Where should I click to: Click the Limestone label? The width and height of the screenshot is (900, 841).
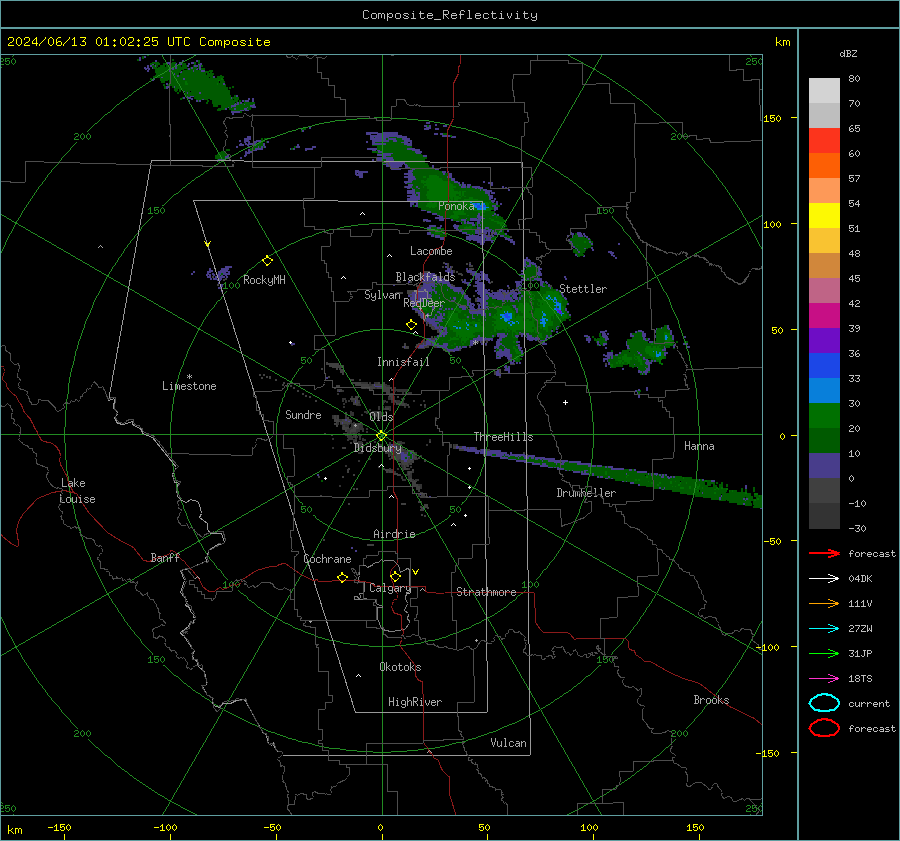point(189,386)
